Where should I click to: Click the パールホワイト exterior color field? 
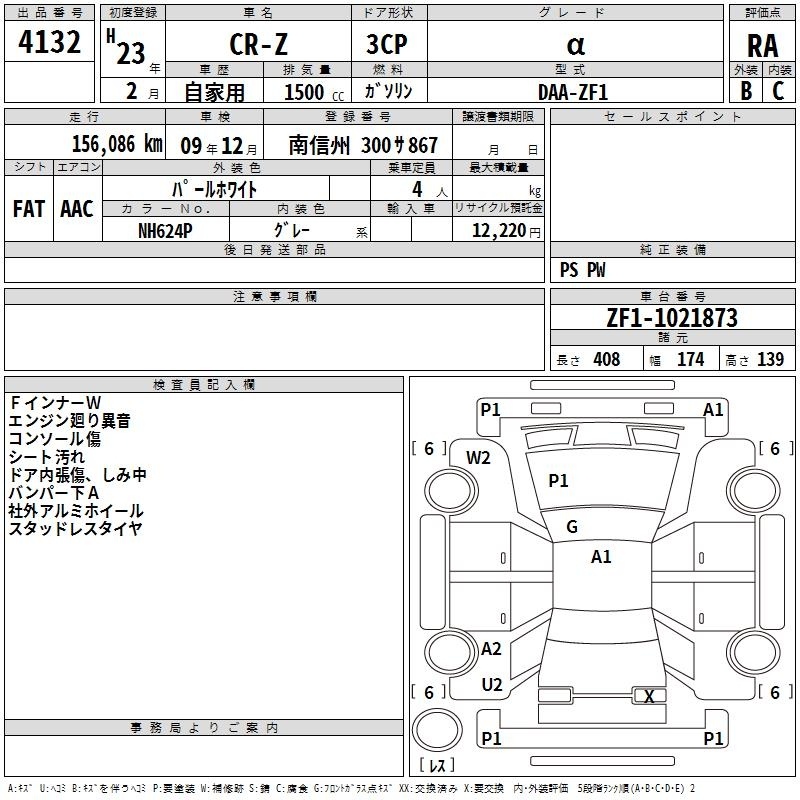[x=214, y=188]
